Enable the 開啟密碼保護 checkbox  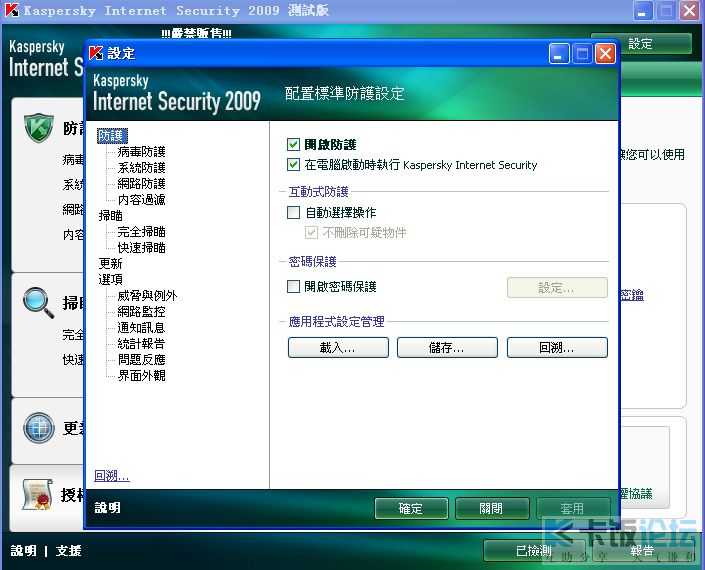click(293, 286)
